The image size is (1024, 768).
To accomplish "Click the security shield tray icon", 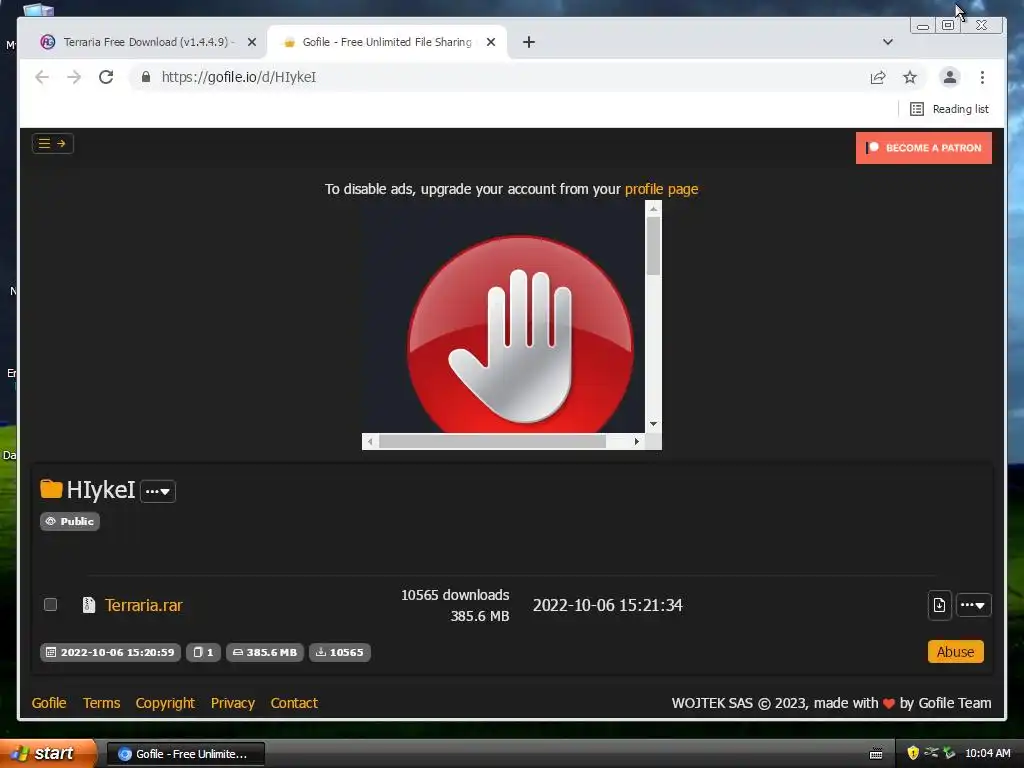I will coord(913,753).
